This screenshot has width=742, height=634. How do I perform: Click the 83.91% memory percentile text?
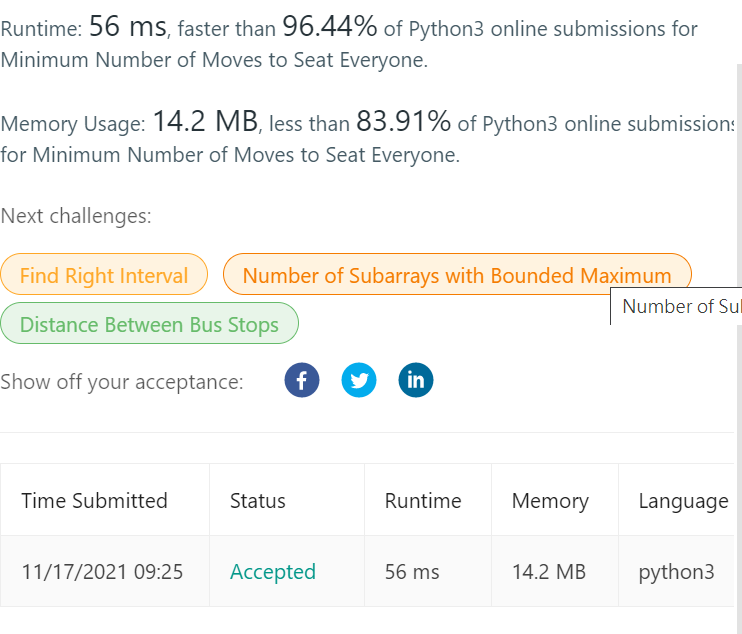point(404,121)
